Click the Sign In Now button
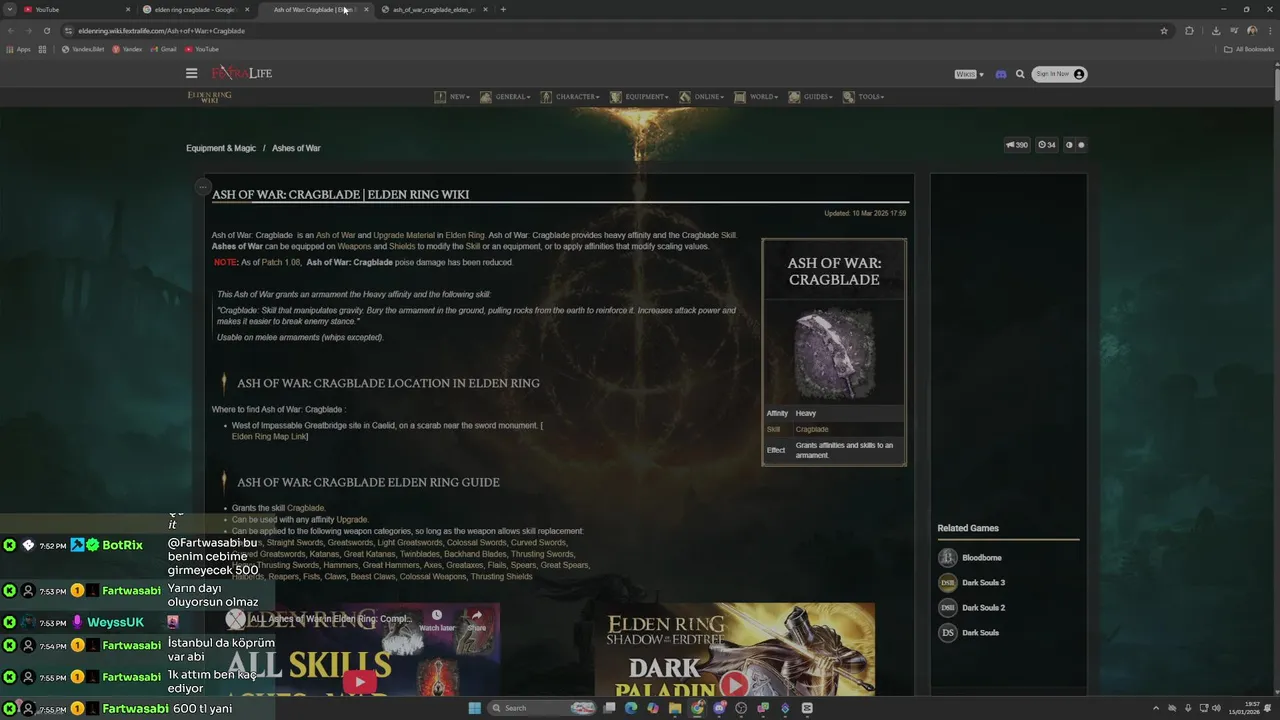The width and height of the screenshot is (1280, 720). (x=1059, y=74)
